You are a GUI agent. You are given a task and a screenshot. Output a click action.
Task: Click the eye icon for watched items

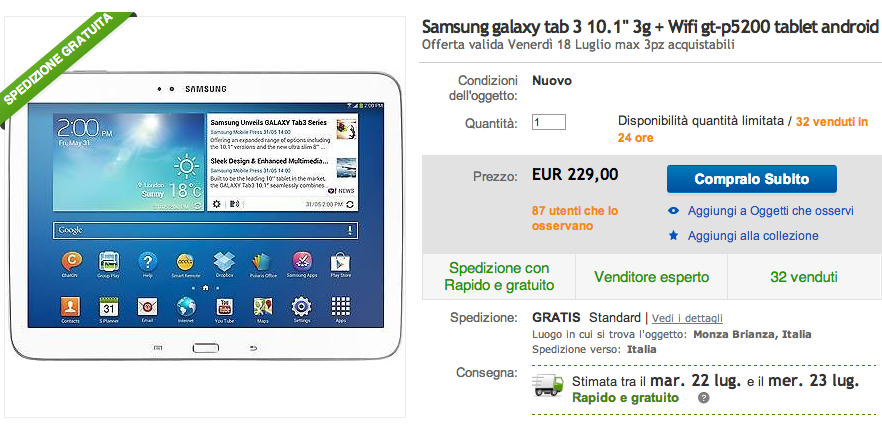[x=673, y=211]
